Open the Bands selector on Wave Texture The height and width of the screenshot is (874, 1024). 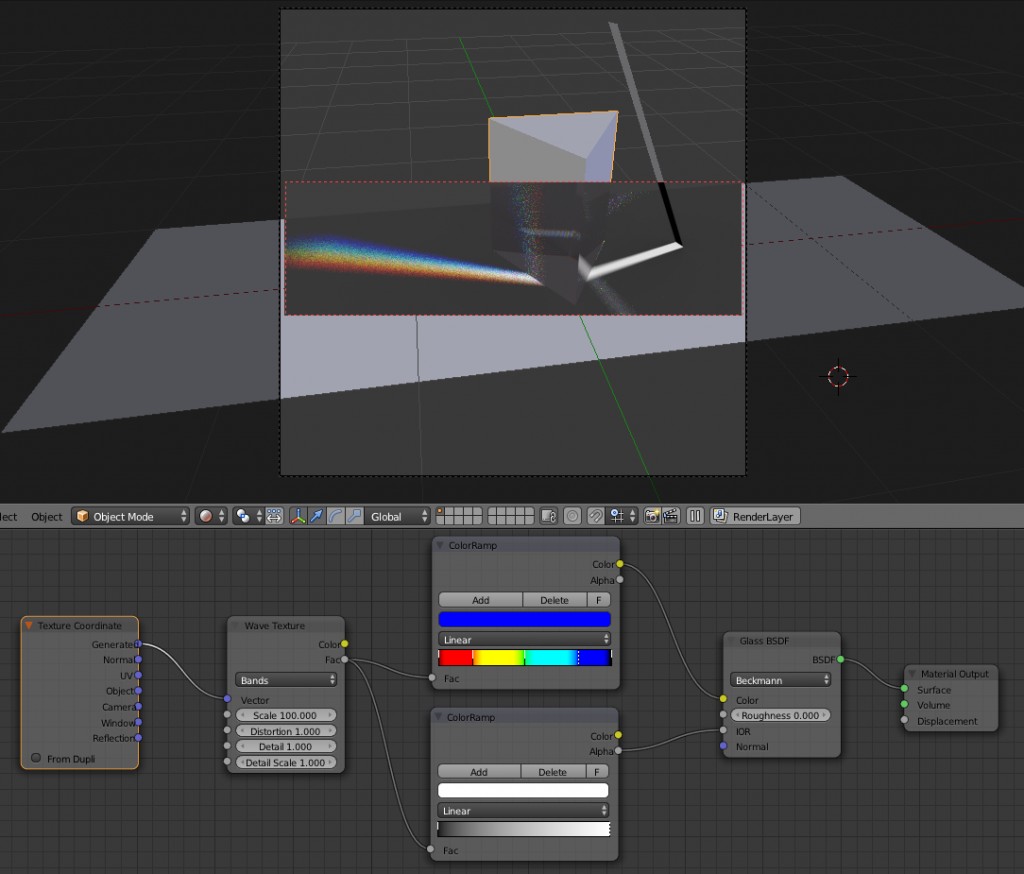tap(286, 679)
